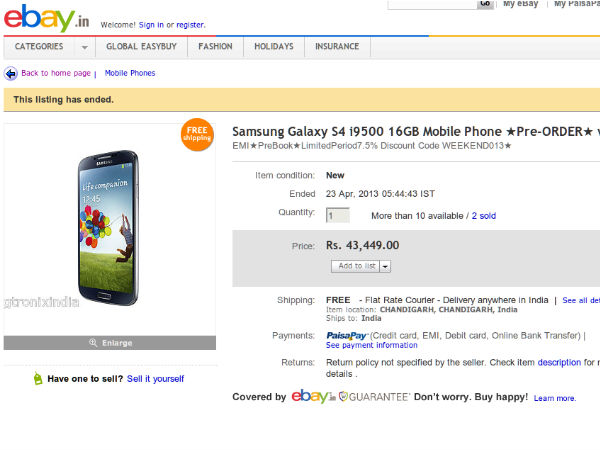The width and height of the screenshot is (600, 450).
Task: Click the Sign in link
Action: coord(151,25)
